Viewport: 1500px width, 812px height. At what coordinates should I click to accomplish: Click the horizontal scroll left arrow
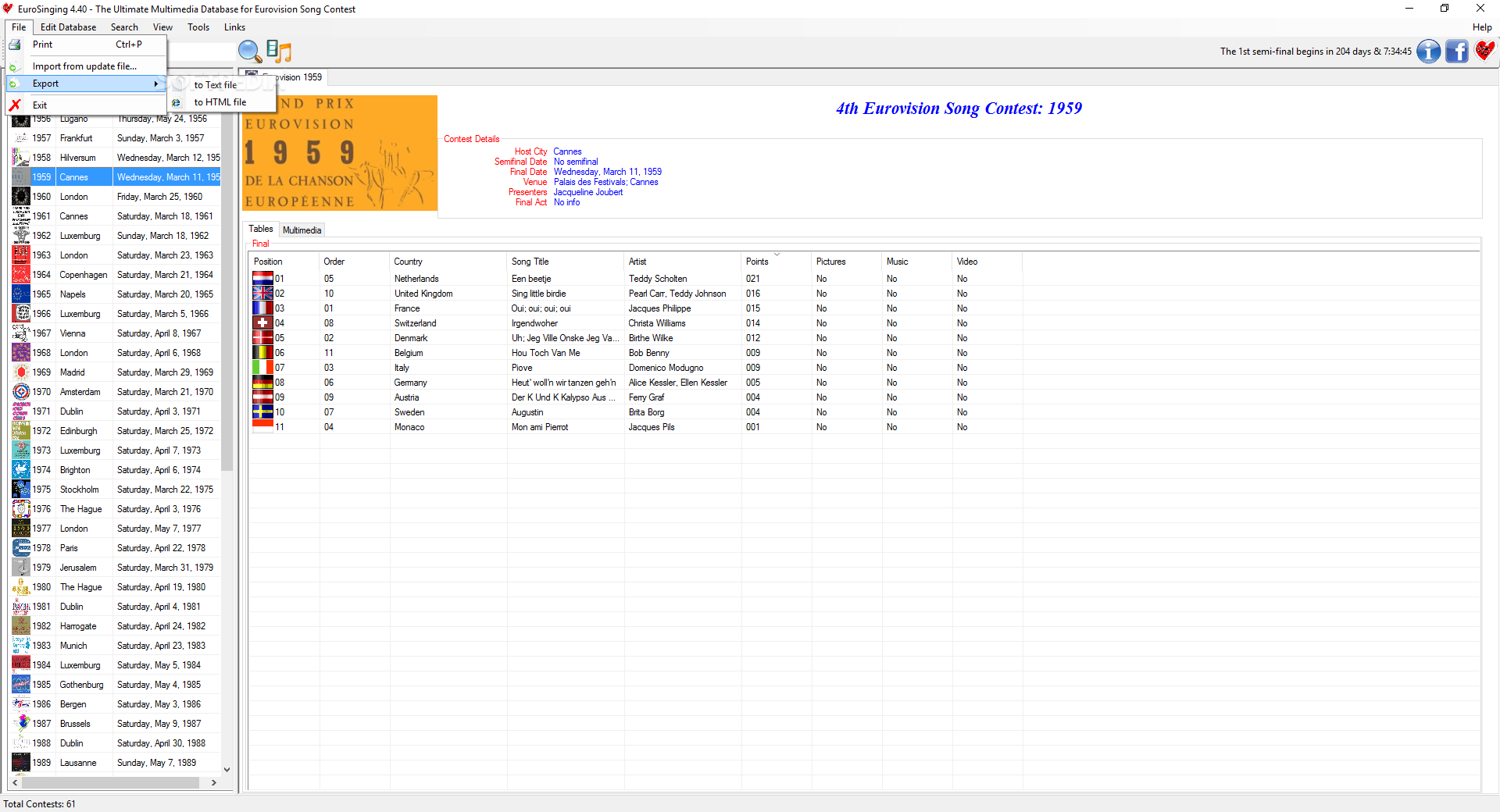pyautogui.click(x=15, y=782)
